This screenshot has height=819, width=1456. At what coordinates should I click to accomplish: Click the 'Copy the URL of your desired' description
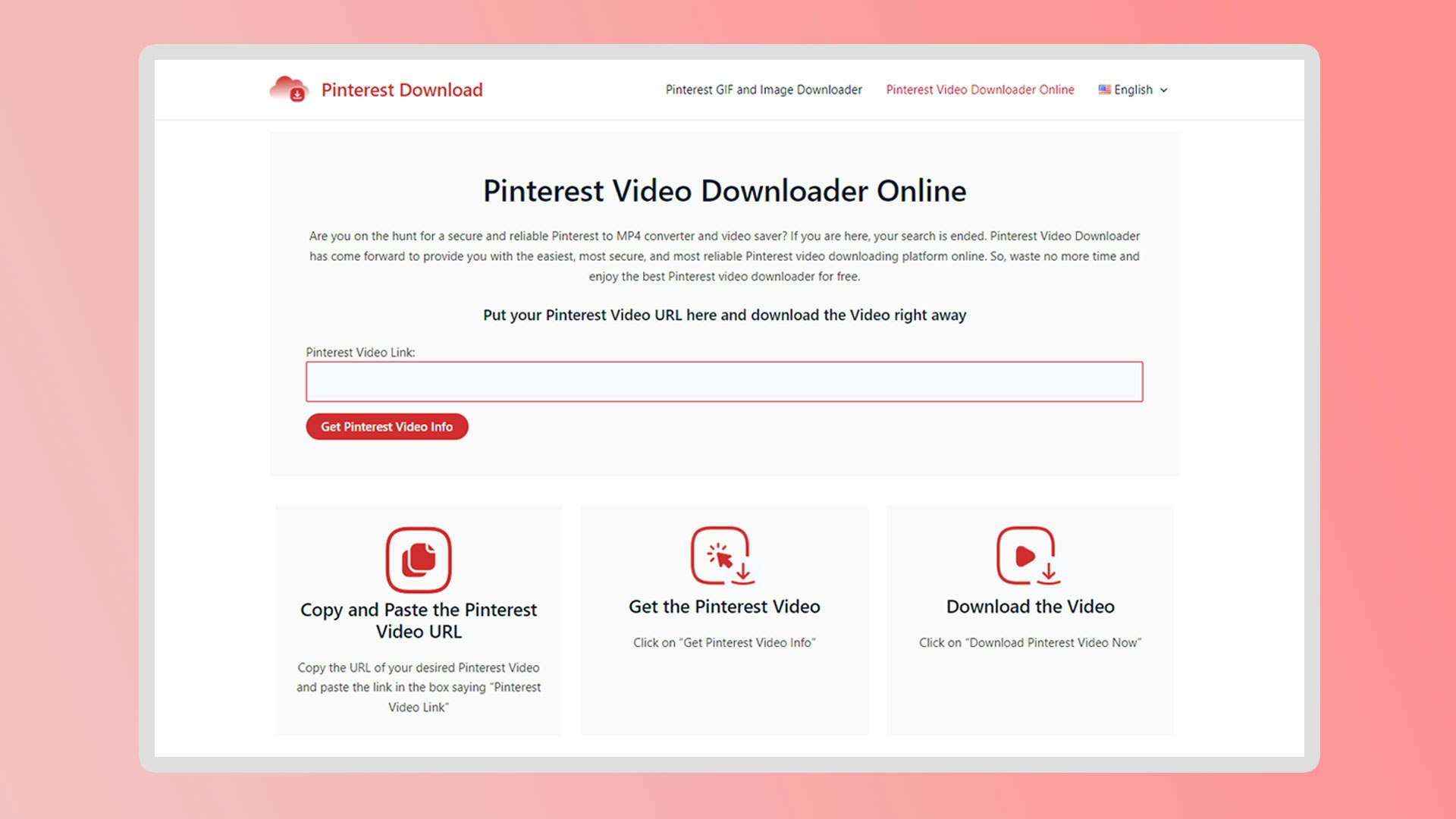coord(419,687)
